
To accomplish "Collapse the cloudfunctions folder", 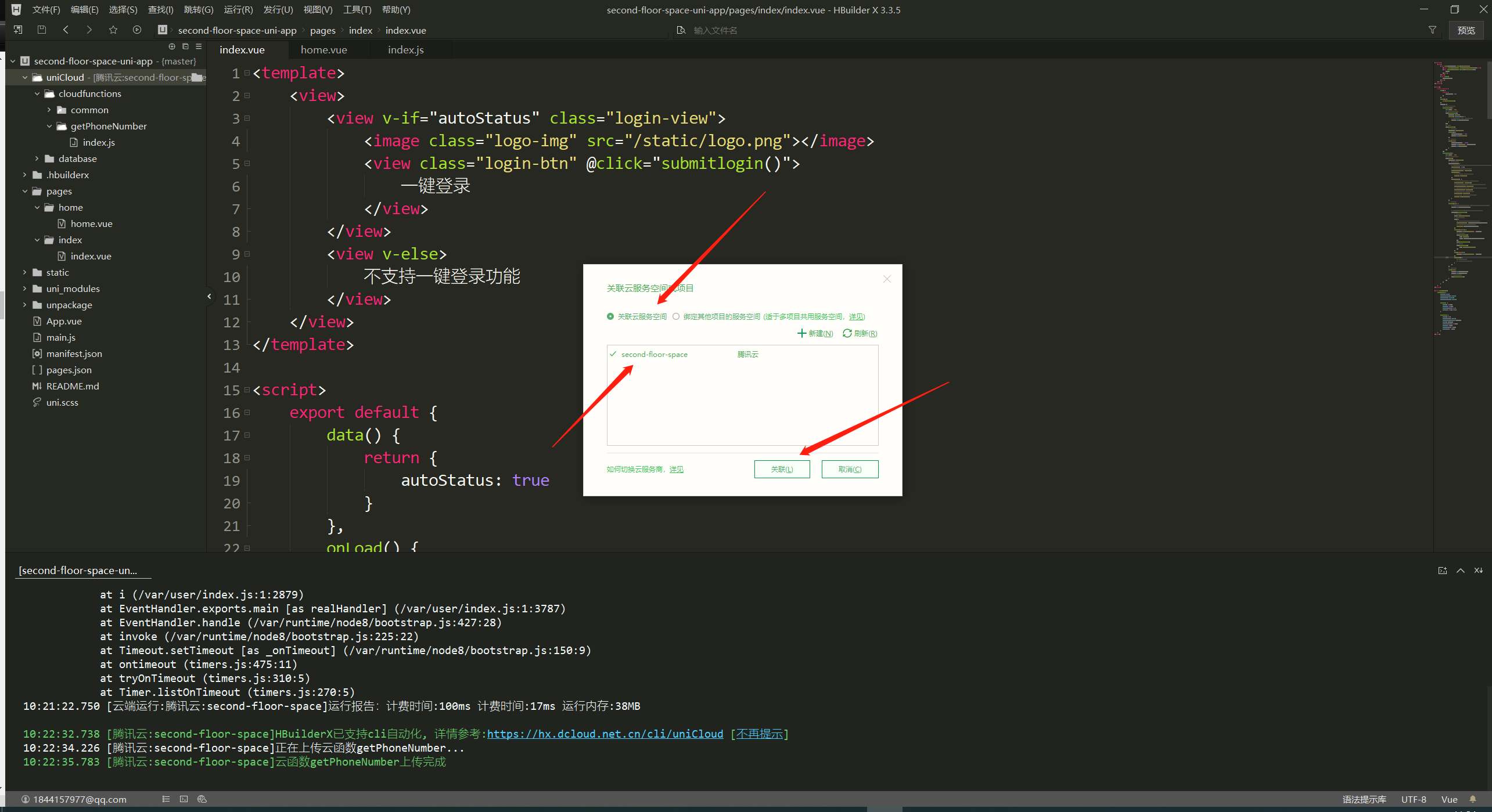I will [37, 93].
